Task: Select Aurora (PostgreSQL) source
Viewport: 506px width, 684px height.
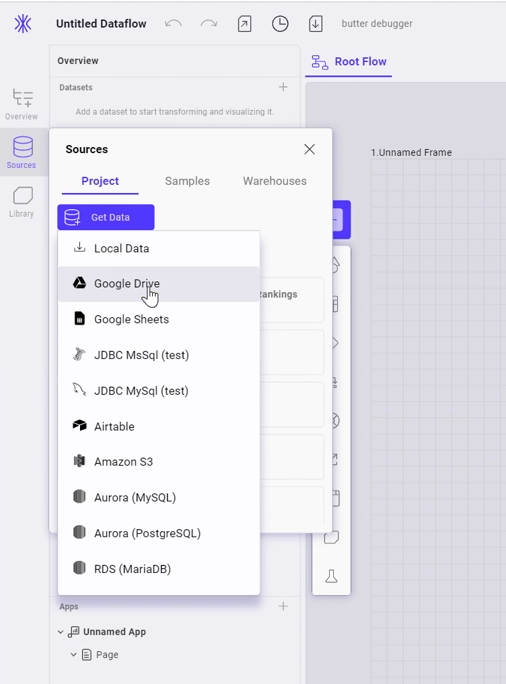Action: 159,533
